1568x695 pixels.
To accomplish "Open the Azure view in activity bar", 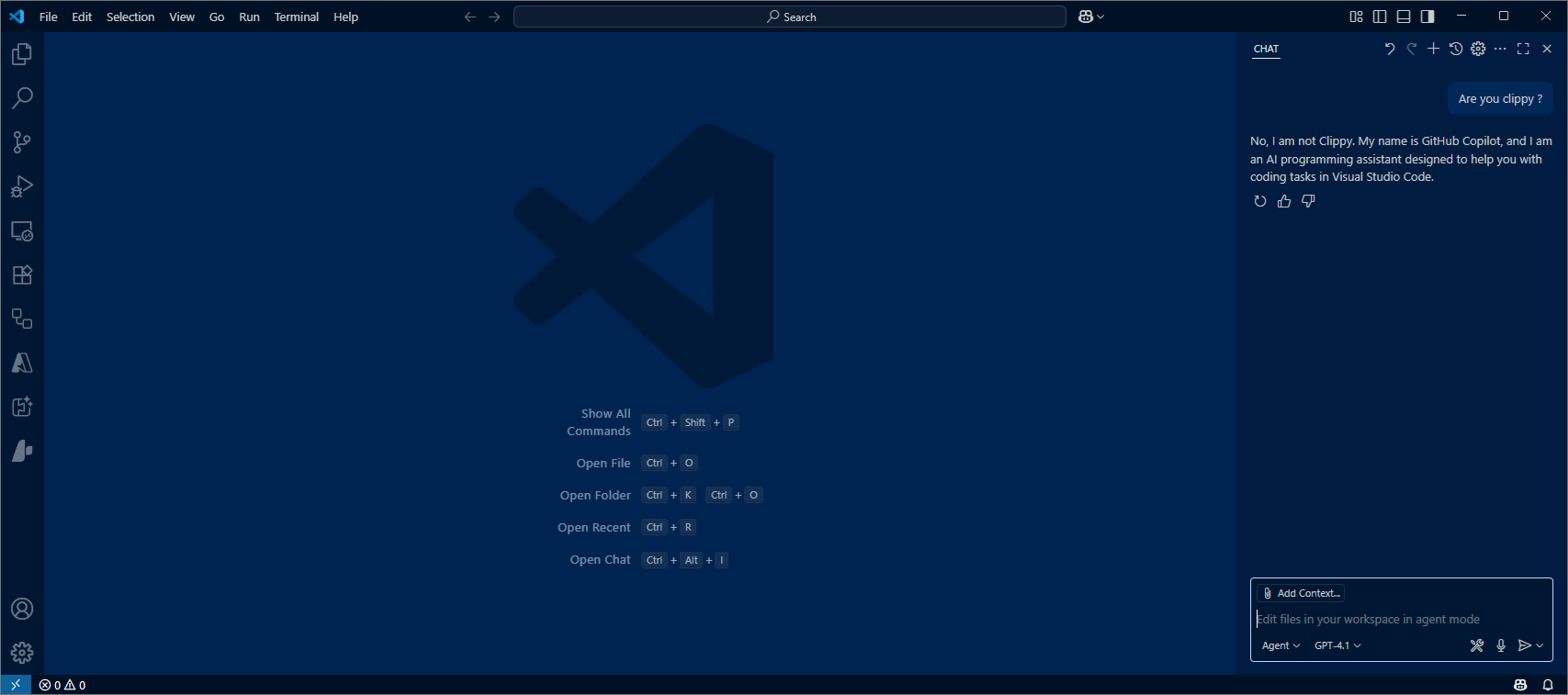I will tap(22, 364).
